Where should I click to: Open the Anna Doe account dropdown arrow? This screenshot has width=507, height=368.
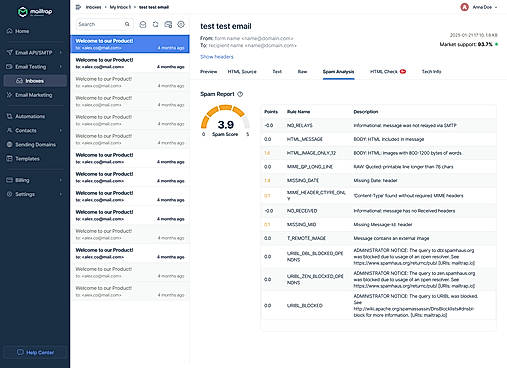pyautogui.click(x=496, y=7)
